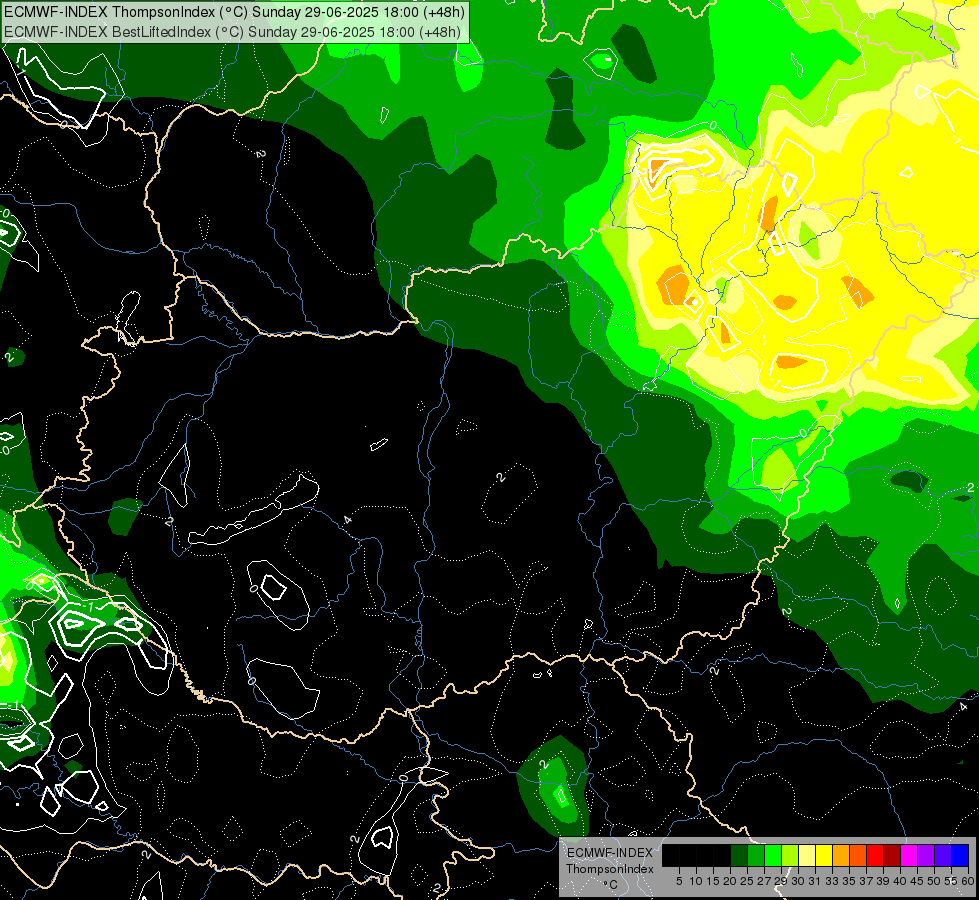The image size is (979, 900).
Task: Click the legend unit '°C'
Action: pyautogui.click(x=611, y=885)
